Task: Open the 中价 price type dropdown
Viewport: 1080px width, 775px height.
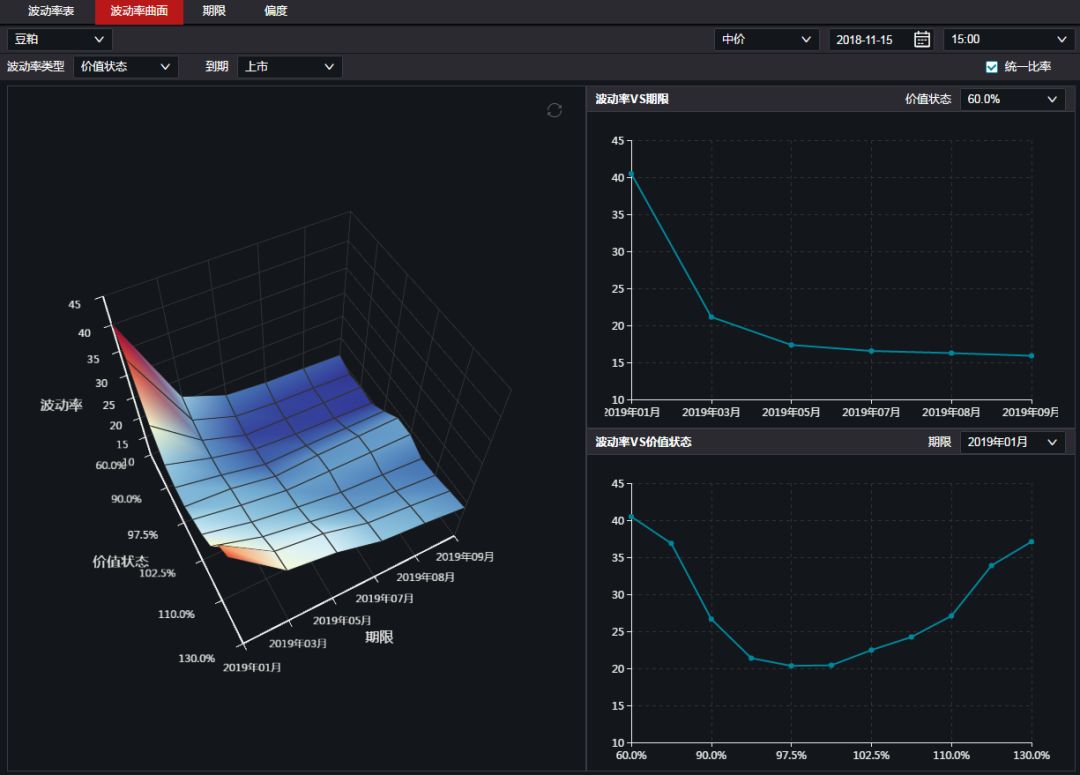Action: coord(767,39)
